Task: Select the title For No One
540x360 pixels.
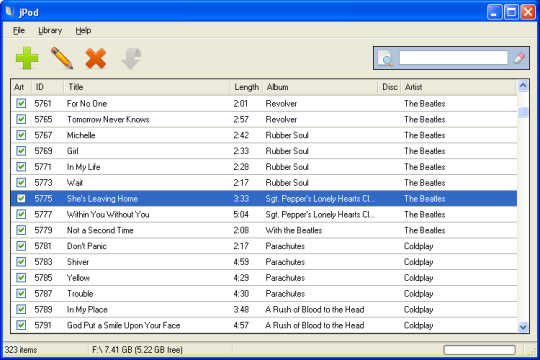Action: [x=87, y=103]
